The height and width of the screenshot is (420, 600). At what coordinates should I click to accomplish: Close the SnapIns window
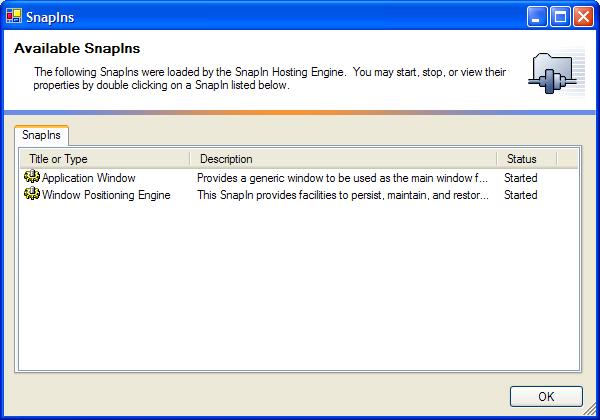coord(583,17)
